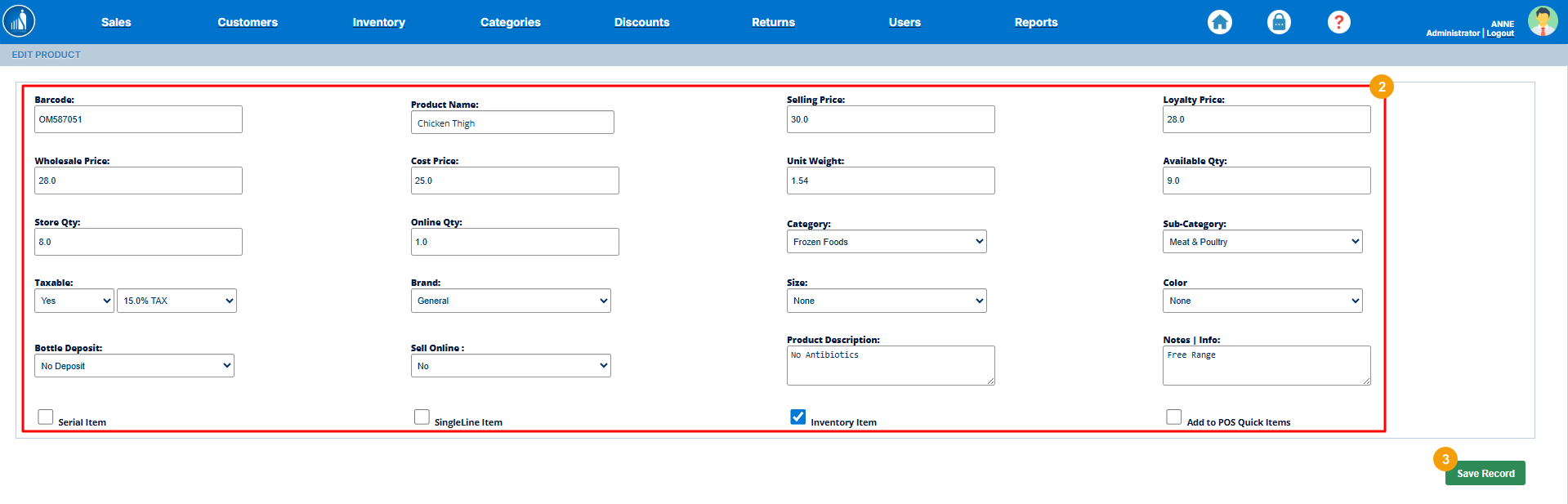Uncheck the Inventory Item checkbox
Viewport: 1568px width, 504px height.
(x=798, y=417)
